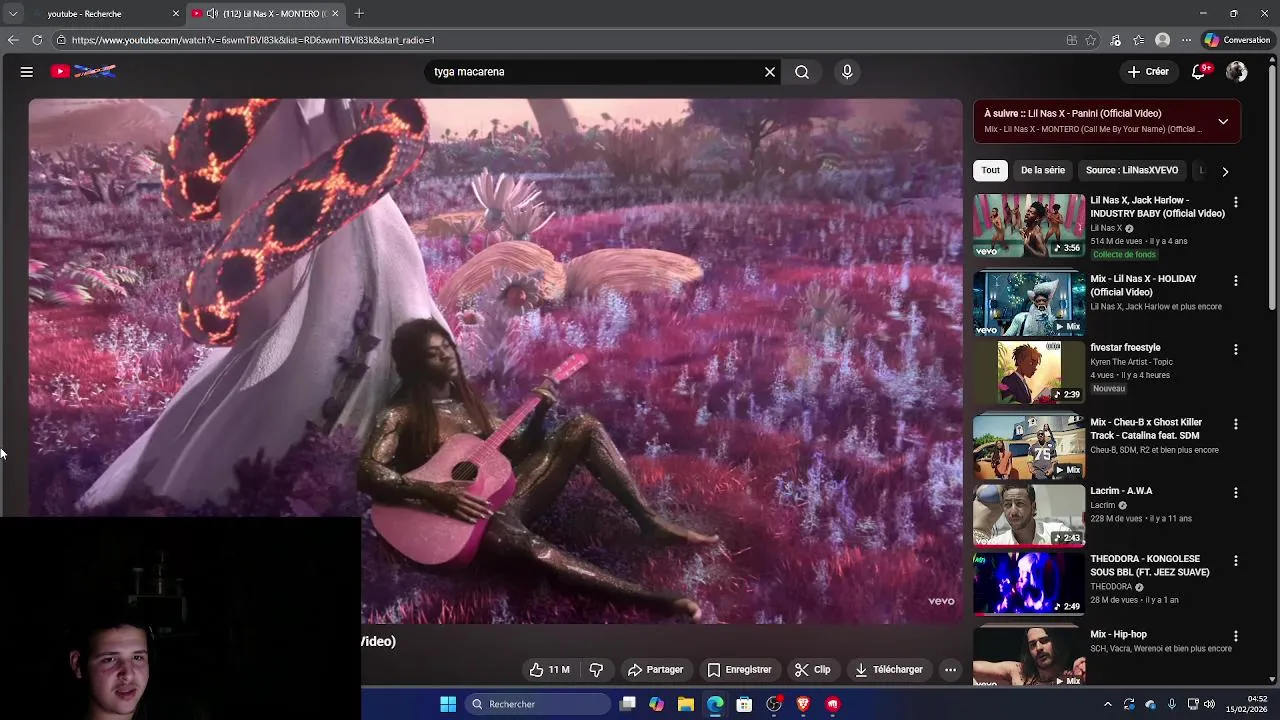Save the video with Enregistrer
Image resolution: width=1280 pixels, height=720 pixels.
coord(740,670)
